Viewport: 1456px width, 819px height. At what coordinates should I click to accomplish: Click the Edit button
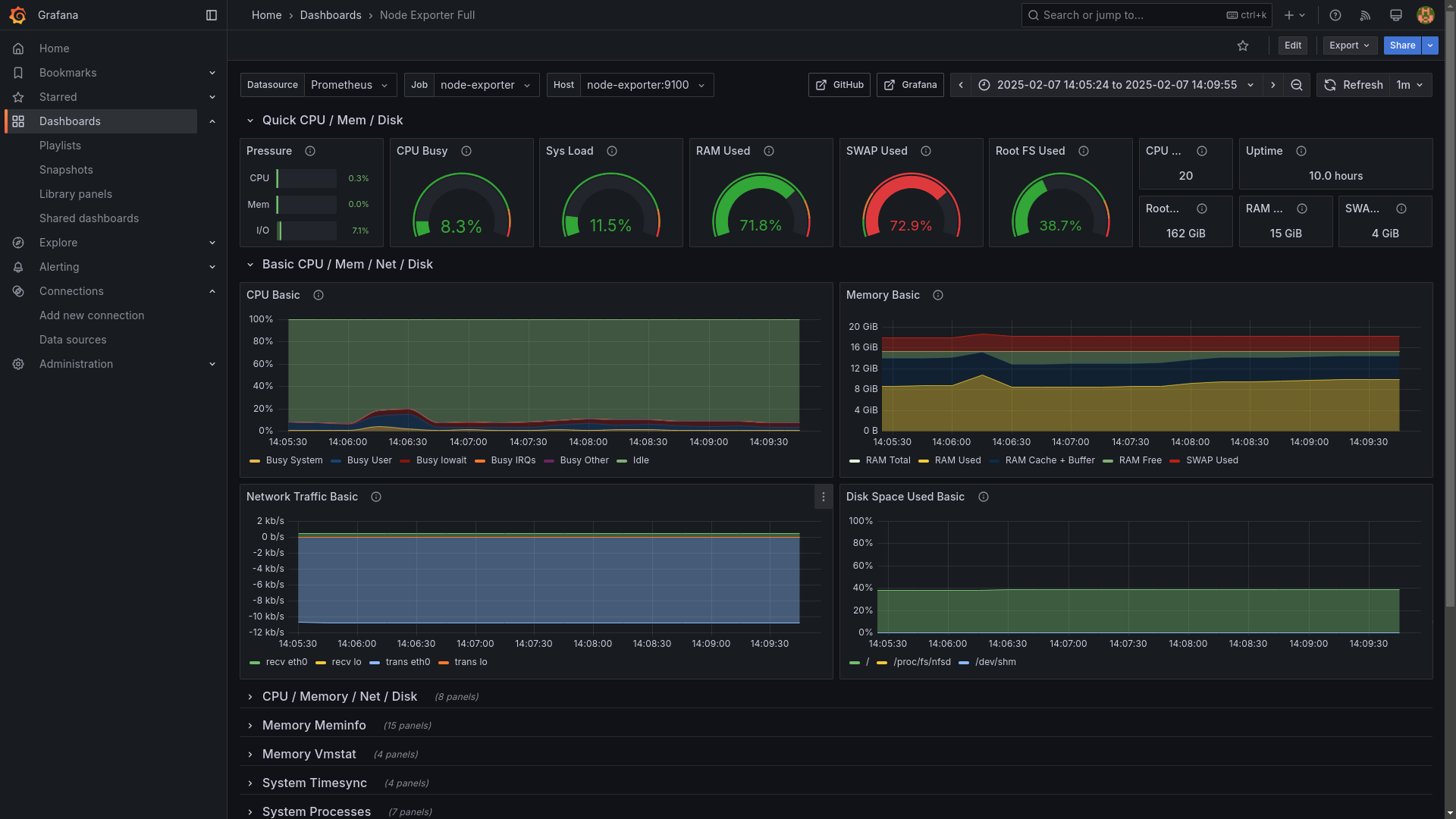(1292, 45)
